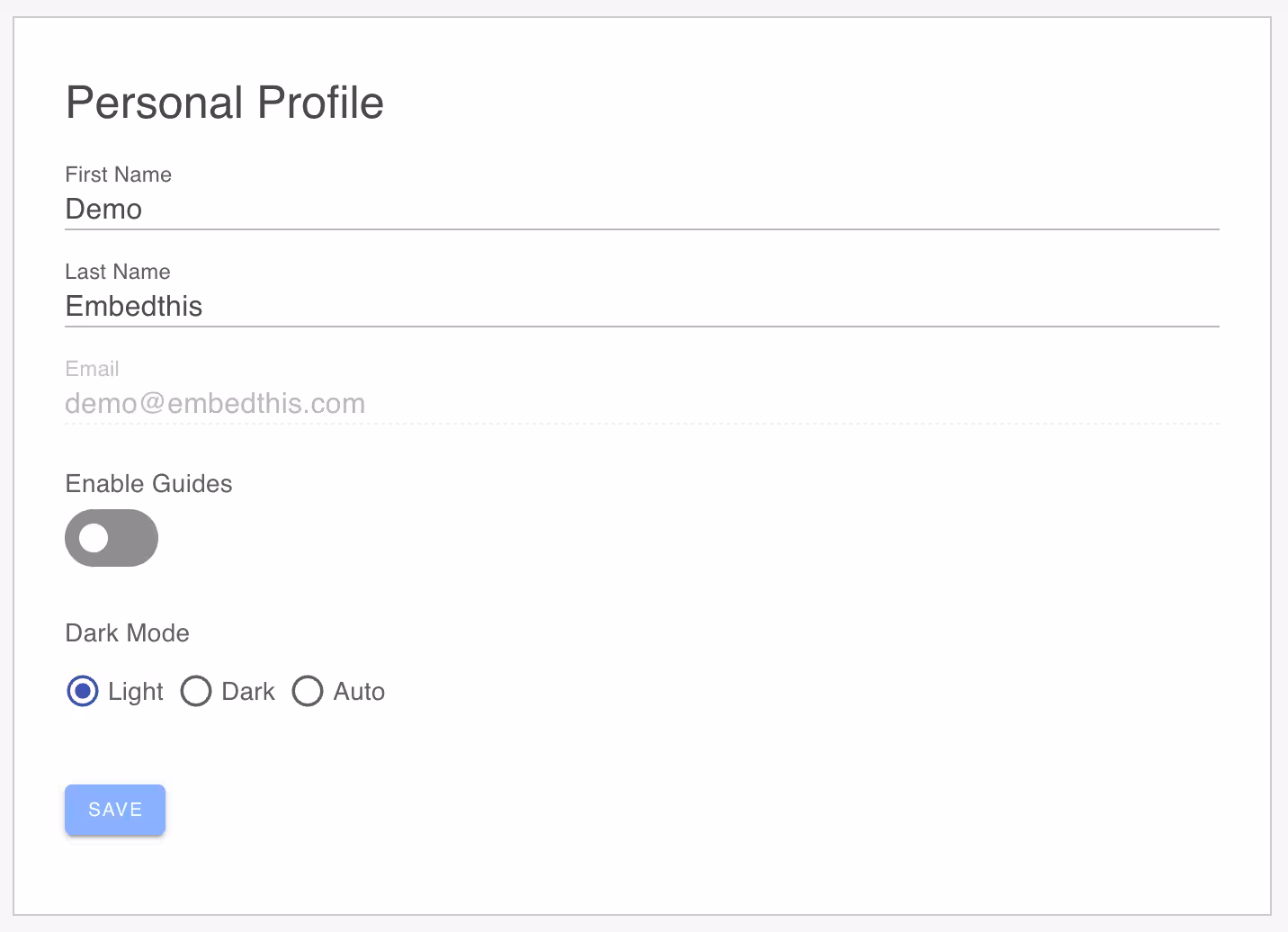
Task: Focus the First Name input field
Action: point(640,210)
